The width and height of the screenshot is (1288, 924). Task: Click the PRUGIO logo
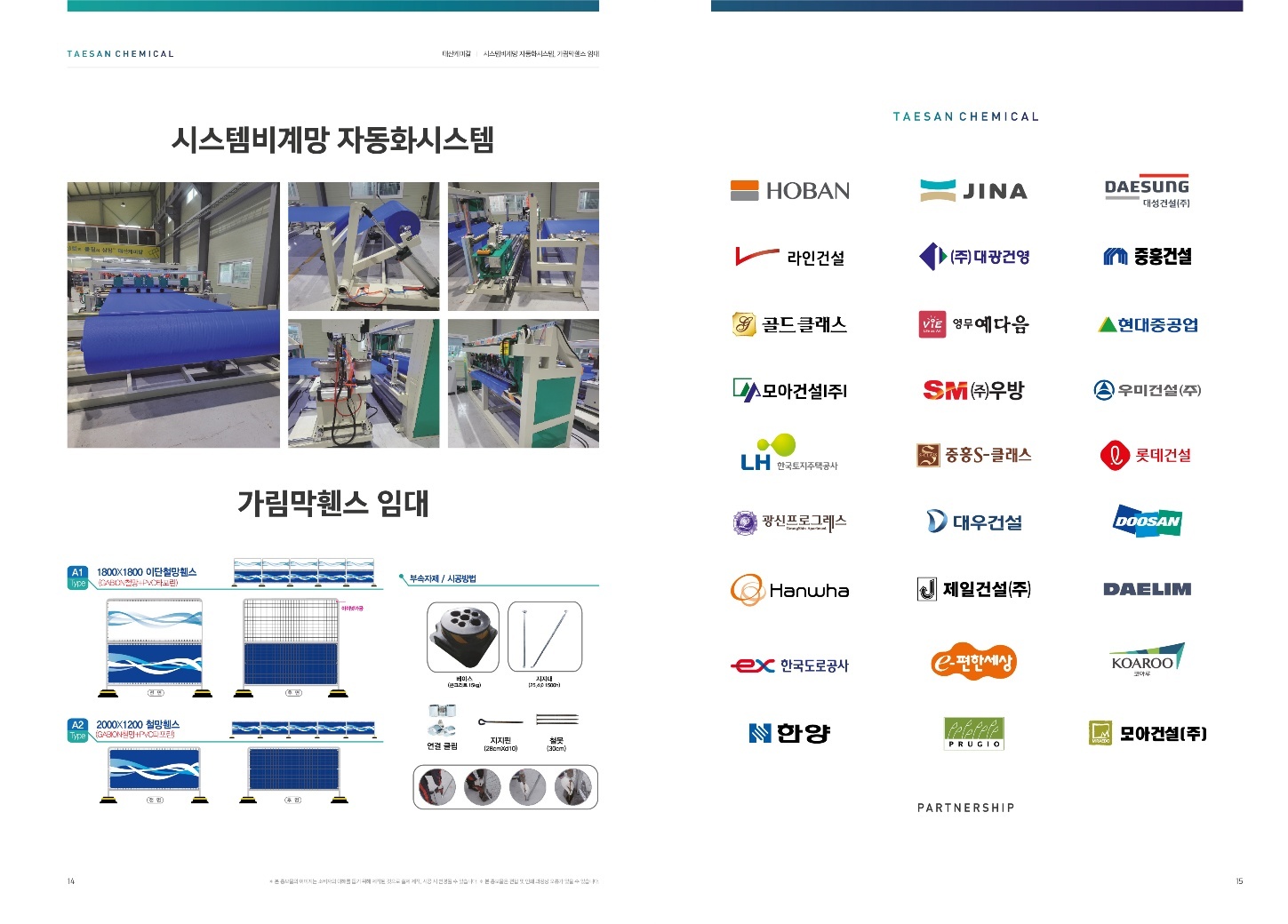974,733
